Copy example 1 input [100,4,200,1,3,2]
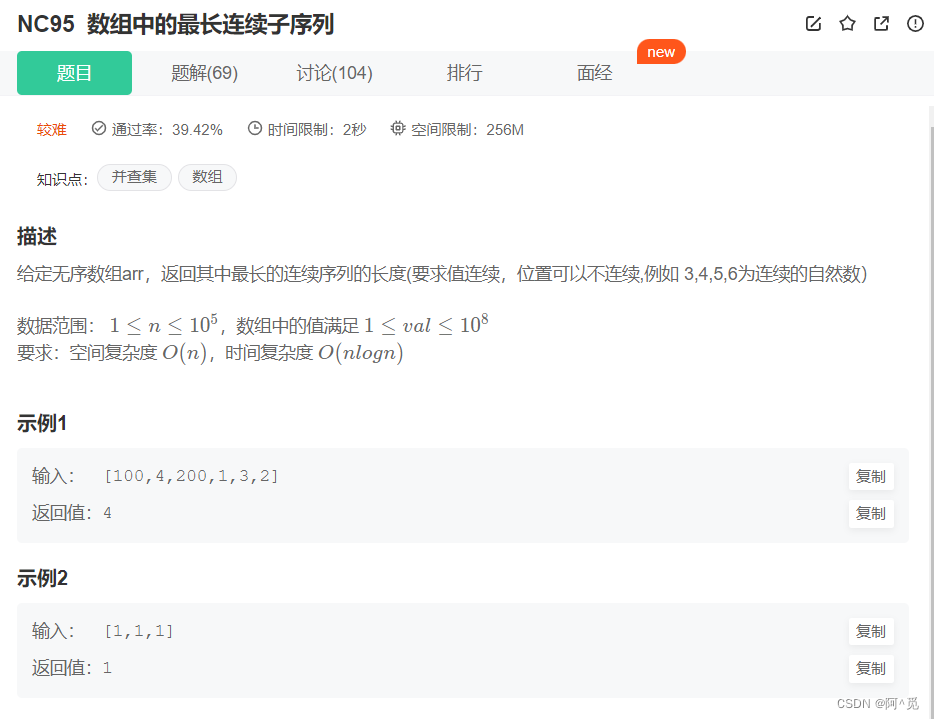Screen dimensions: 934x719 click(871, 476)
